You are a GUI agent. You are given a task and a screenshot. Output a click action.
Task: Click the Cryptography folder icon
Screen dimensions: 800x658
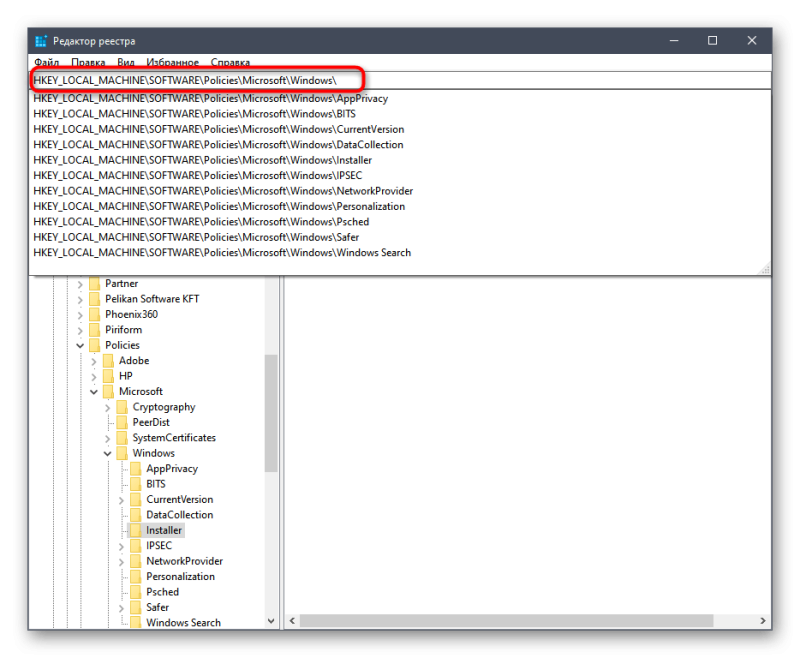(122, 407)
